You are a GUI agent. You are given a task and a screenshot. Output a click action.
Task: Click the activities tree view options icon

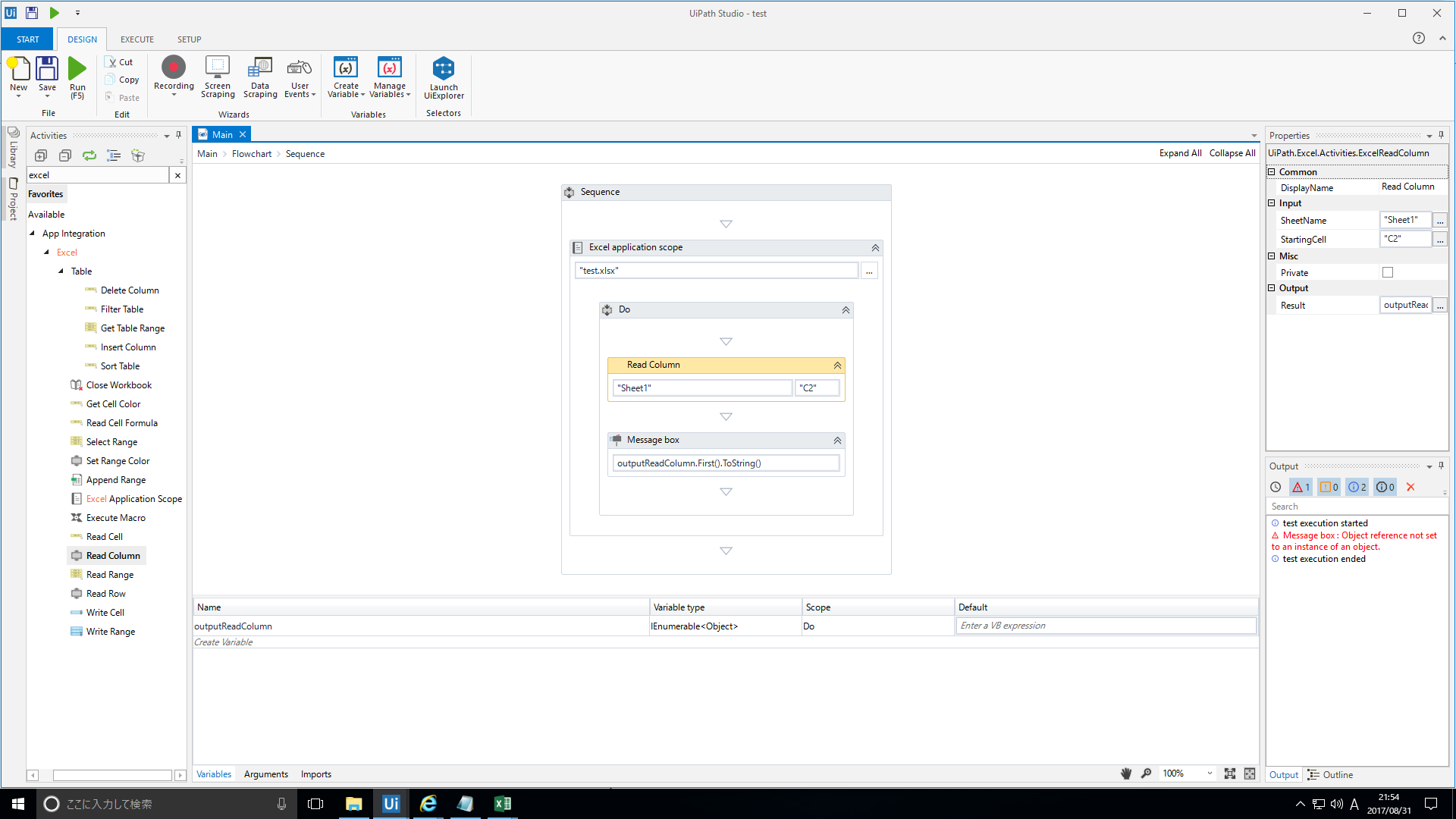[x=114, y=155]
